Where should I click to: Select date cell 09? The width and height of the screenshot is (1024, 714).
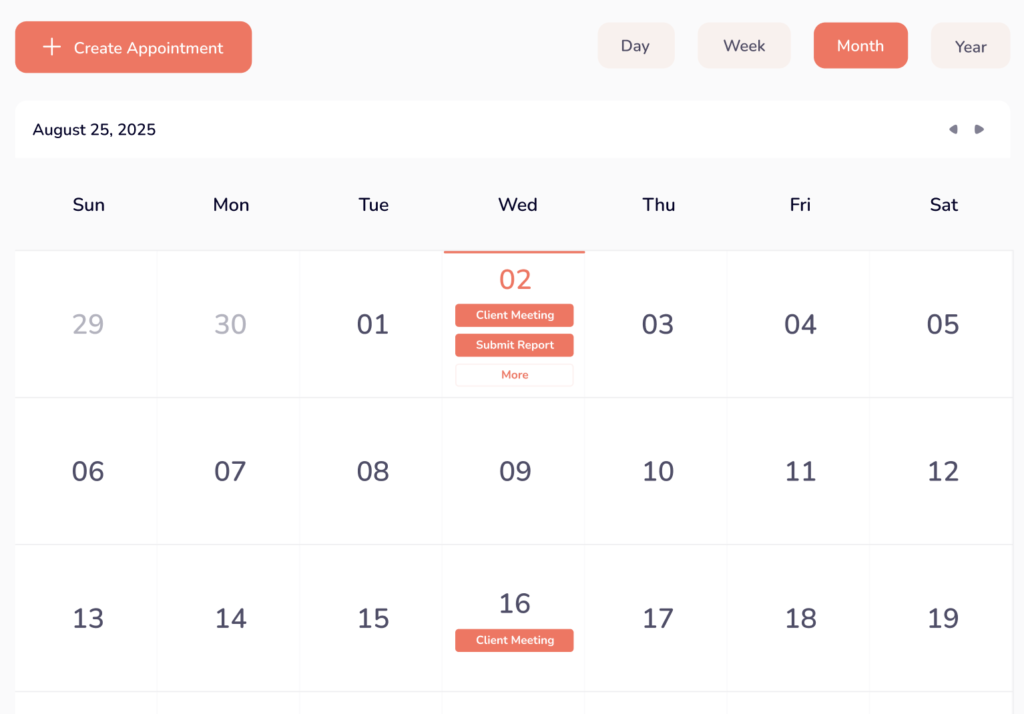[x=515, y=471]
